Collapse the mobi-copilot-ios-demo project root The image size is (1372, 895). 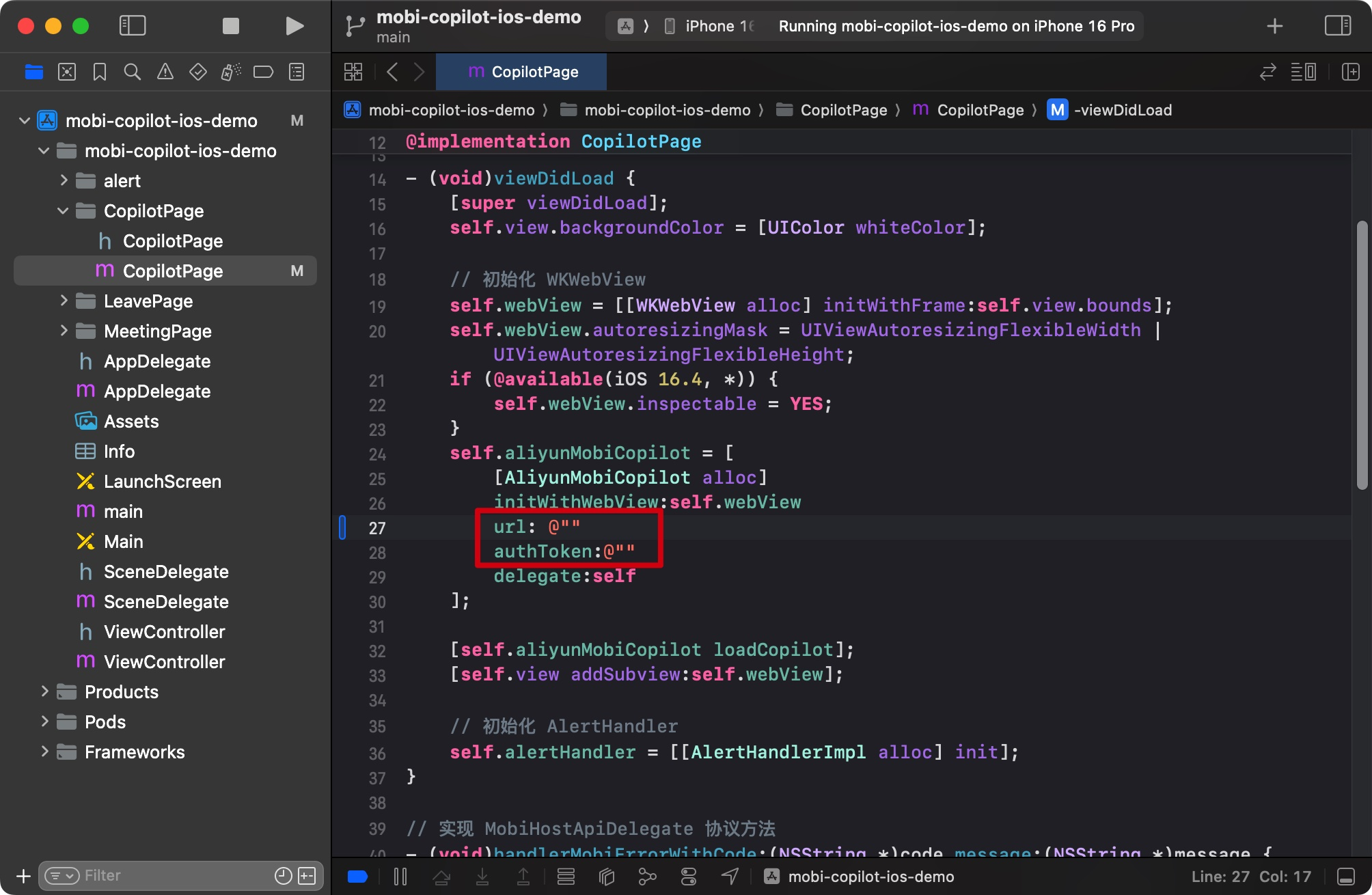[x=25, y=121]
